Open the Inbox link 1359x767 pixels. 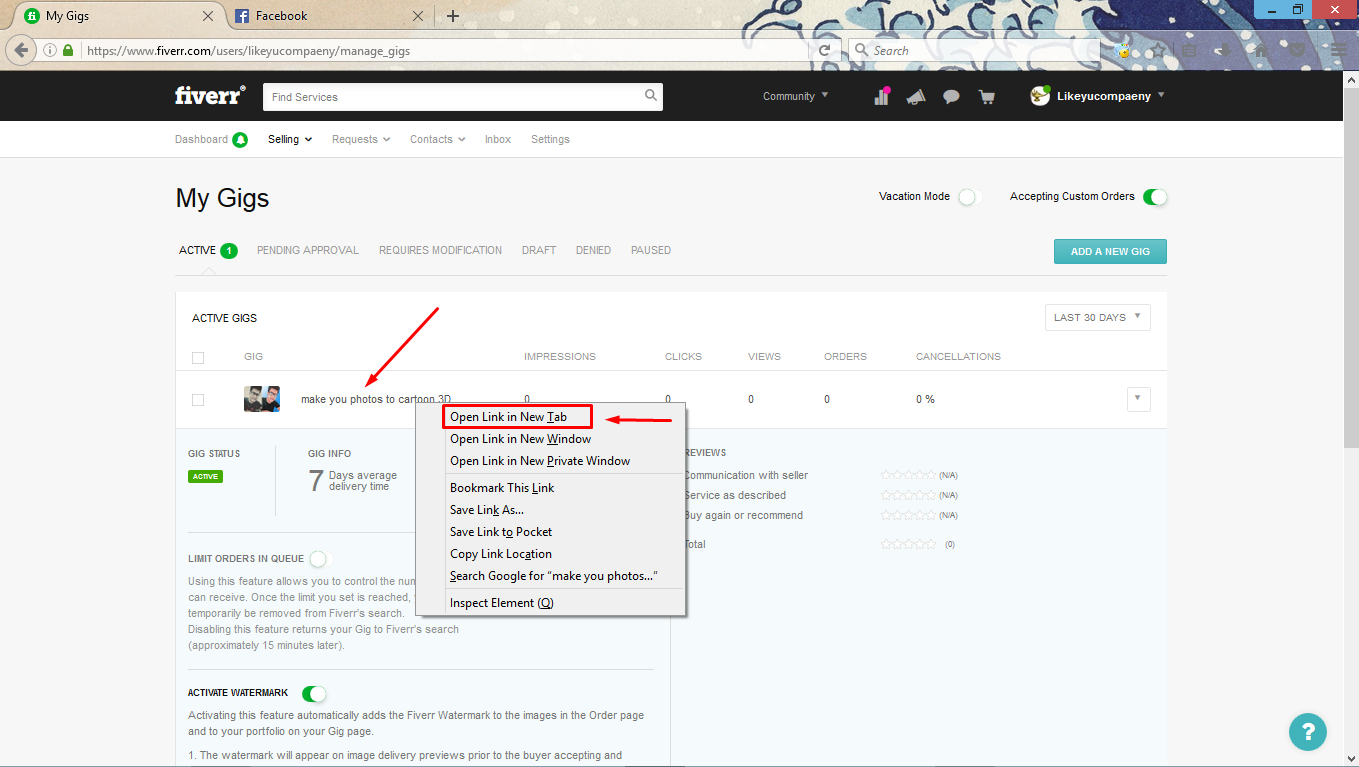498,139
